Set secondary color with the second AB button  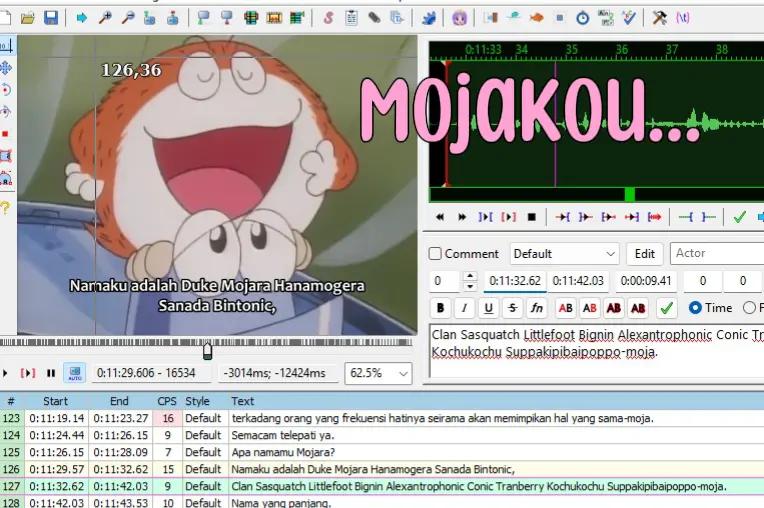point(590,308)
